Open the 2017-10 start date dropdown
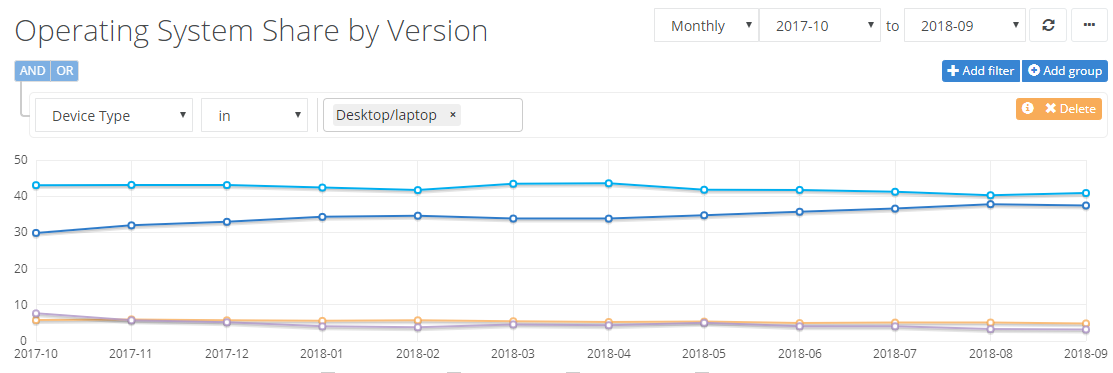This screenshot has width=1113, height=373. (820, 26)
